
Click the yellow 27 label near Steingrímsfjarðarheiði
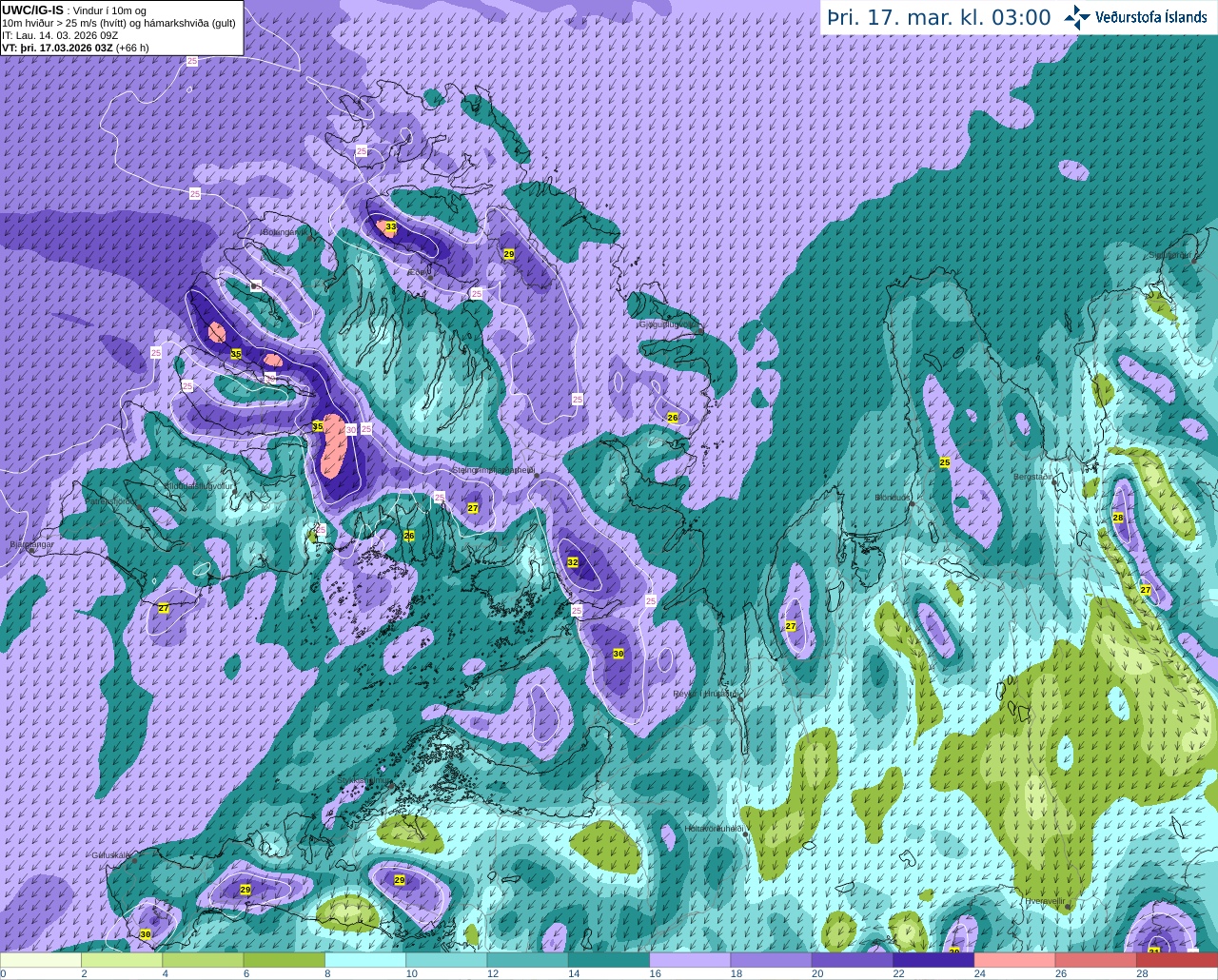point(473,508)
